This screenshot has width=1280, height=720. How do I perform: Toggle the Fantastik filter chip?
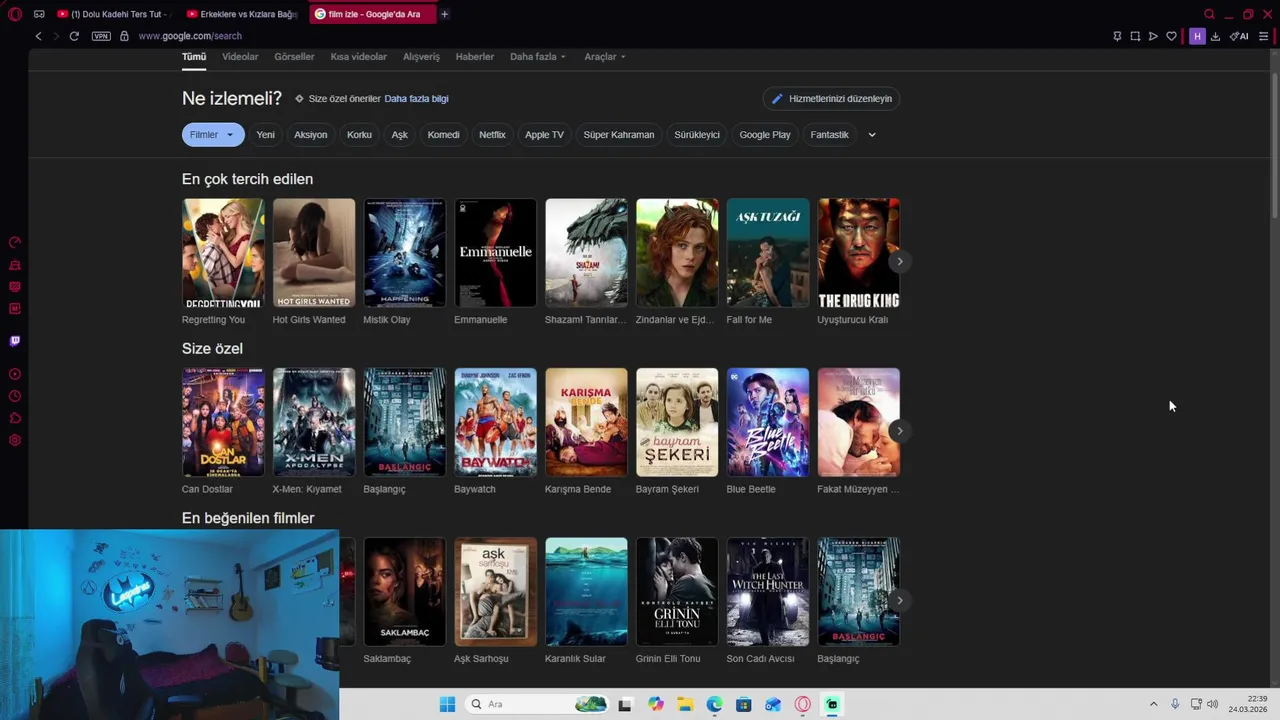point(829,135)
